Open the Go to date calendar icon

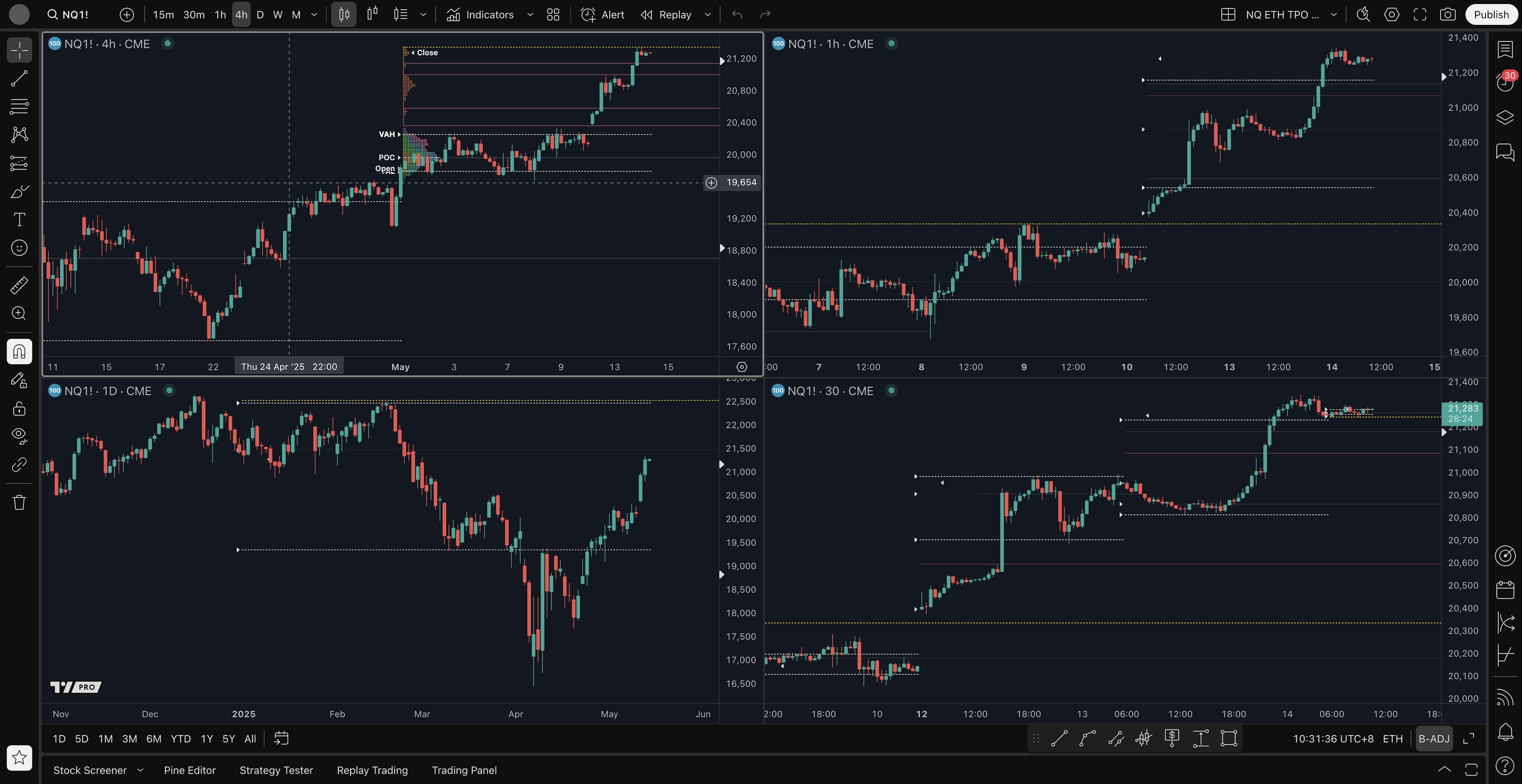[281, 738]
